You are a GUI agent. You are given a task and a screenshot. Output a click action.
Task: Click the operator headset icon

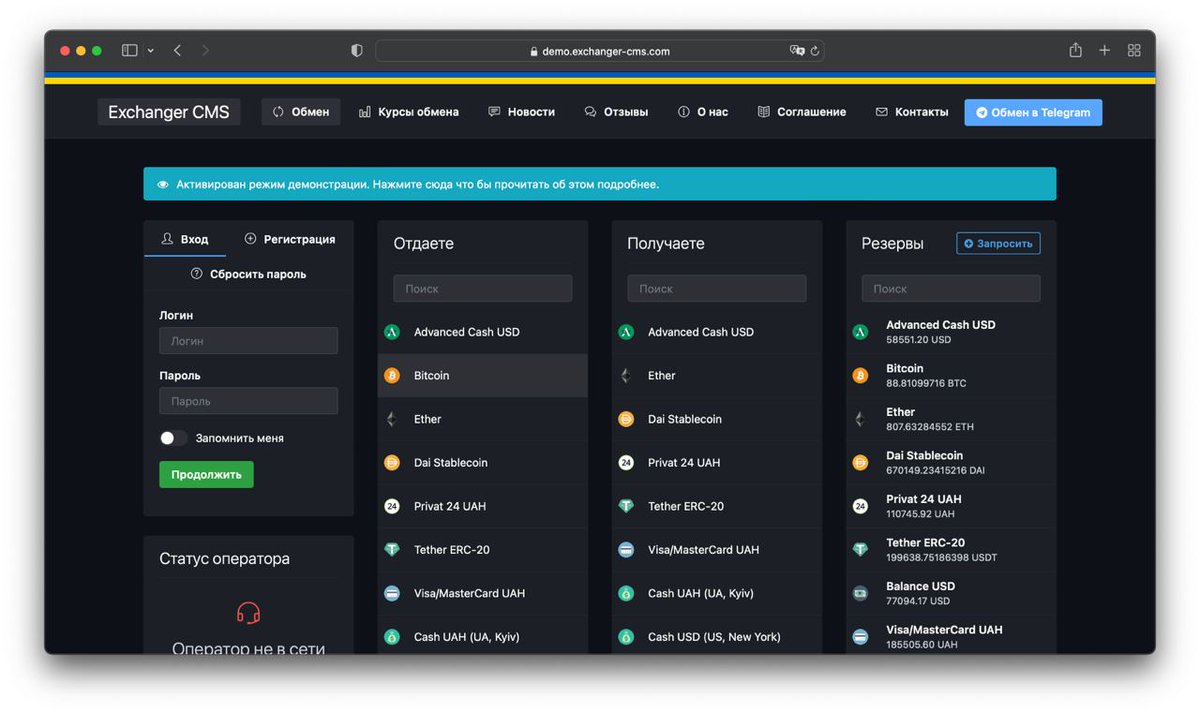pyautogui.click(x=248, y=613)
